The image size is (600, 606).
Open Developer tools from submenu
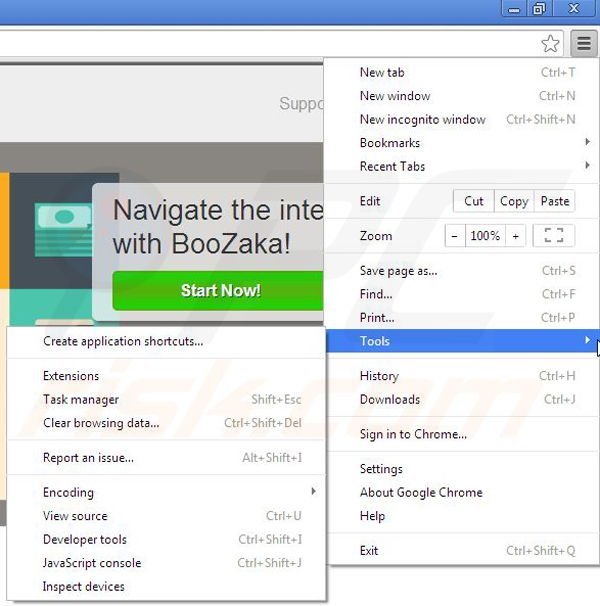(166, 540)
